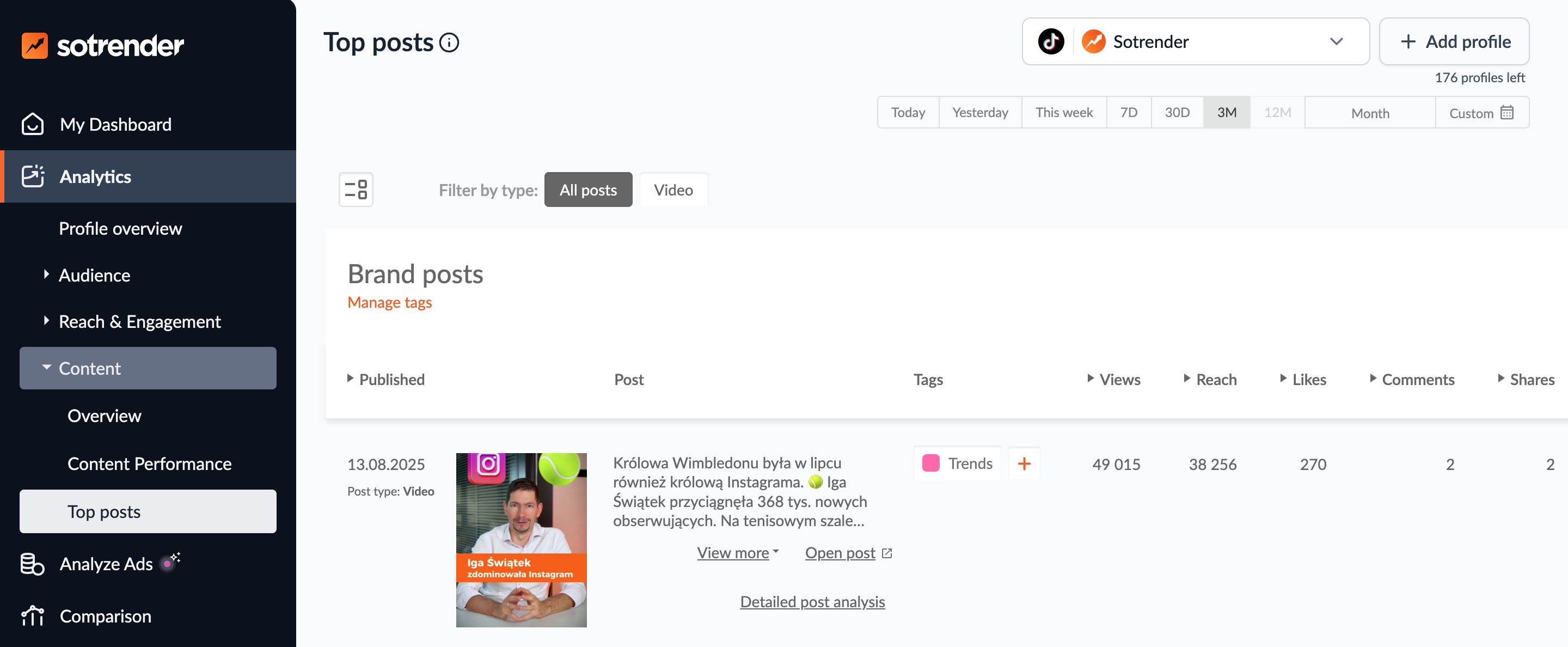Open the Sotrender profile dropdown

[1337, 41]
